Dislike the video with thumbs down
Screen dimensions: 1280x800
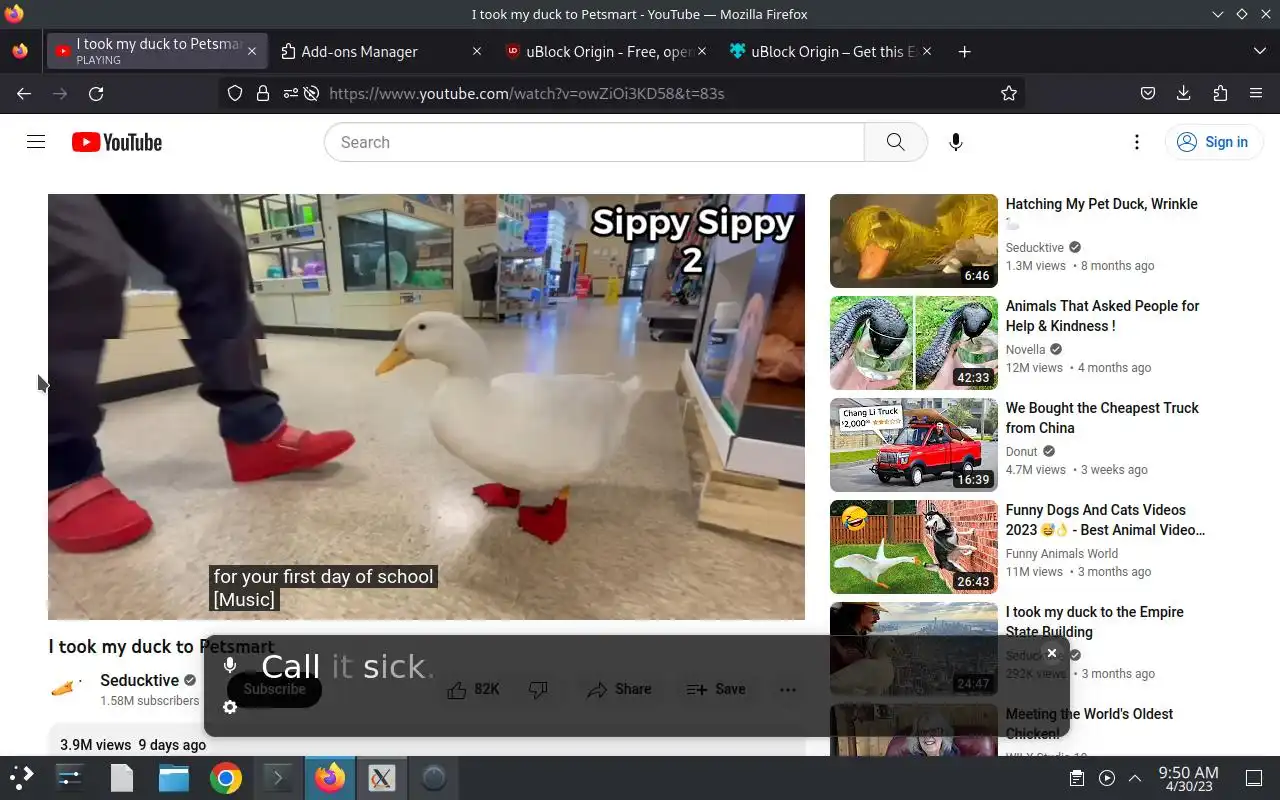[538, 689]
